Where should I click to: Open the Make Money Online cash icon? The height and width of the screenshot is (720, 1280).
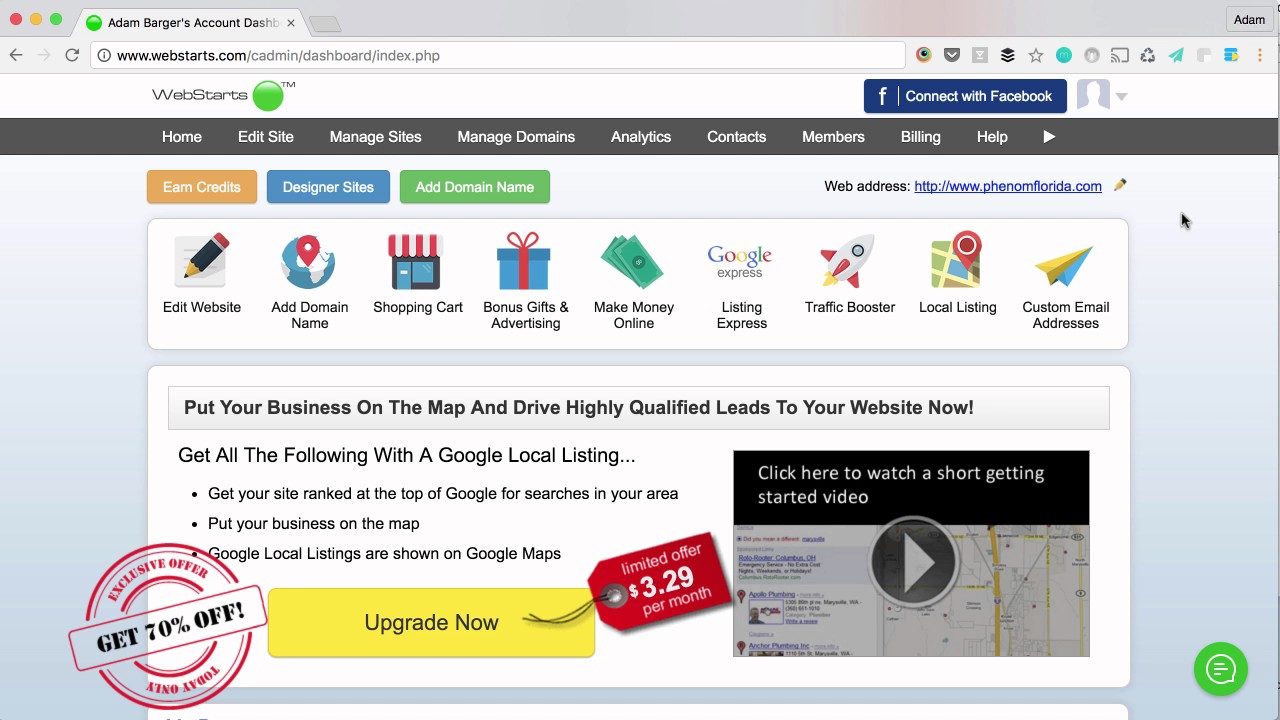(632, 262)
